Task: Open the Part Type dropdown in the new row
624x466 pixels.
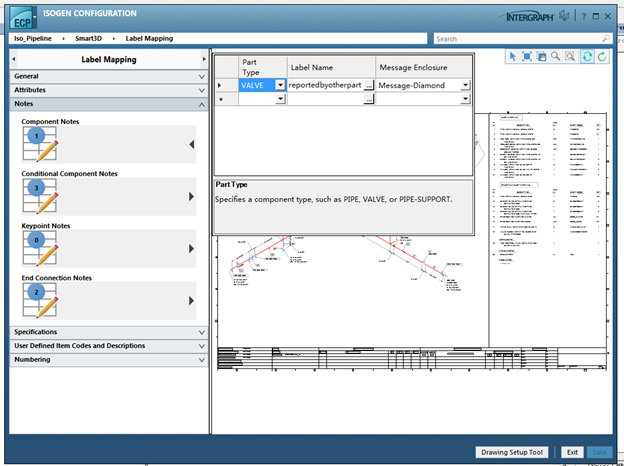Action: (x=280, y=99)
